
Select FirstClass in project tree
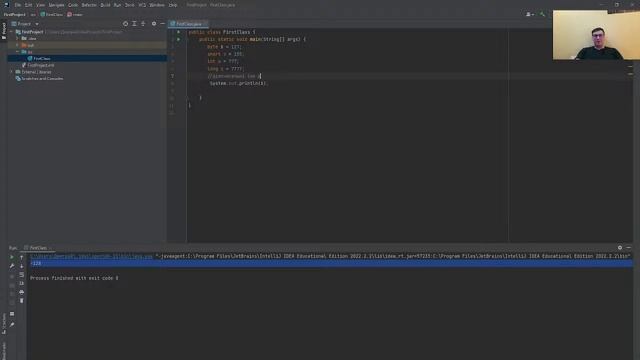click(x=42, y=58)
